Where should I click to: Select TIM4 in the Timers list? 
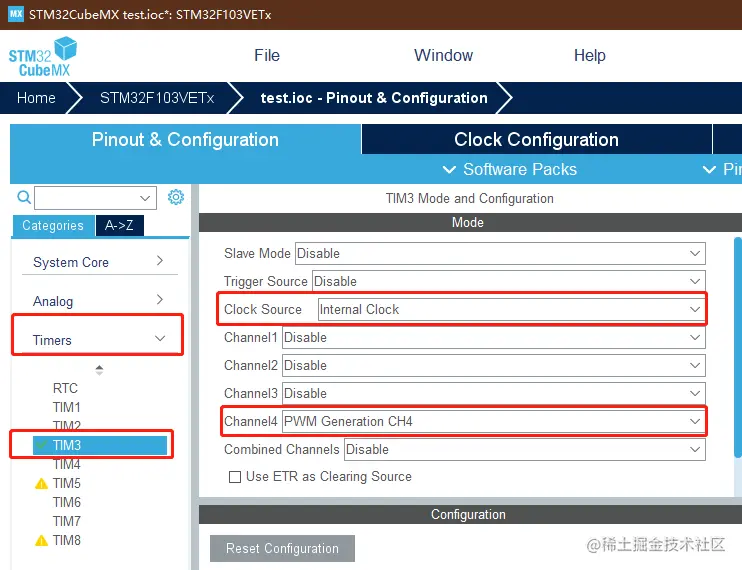click(x=67, y=464)
